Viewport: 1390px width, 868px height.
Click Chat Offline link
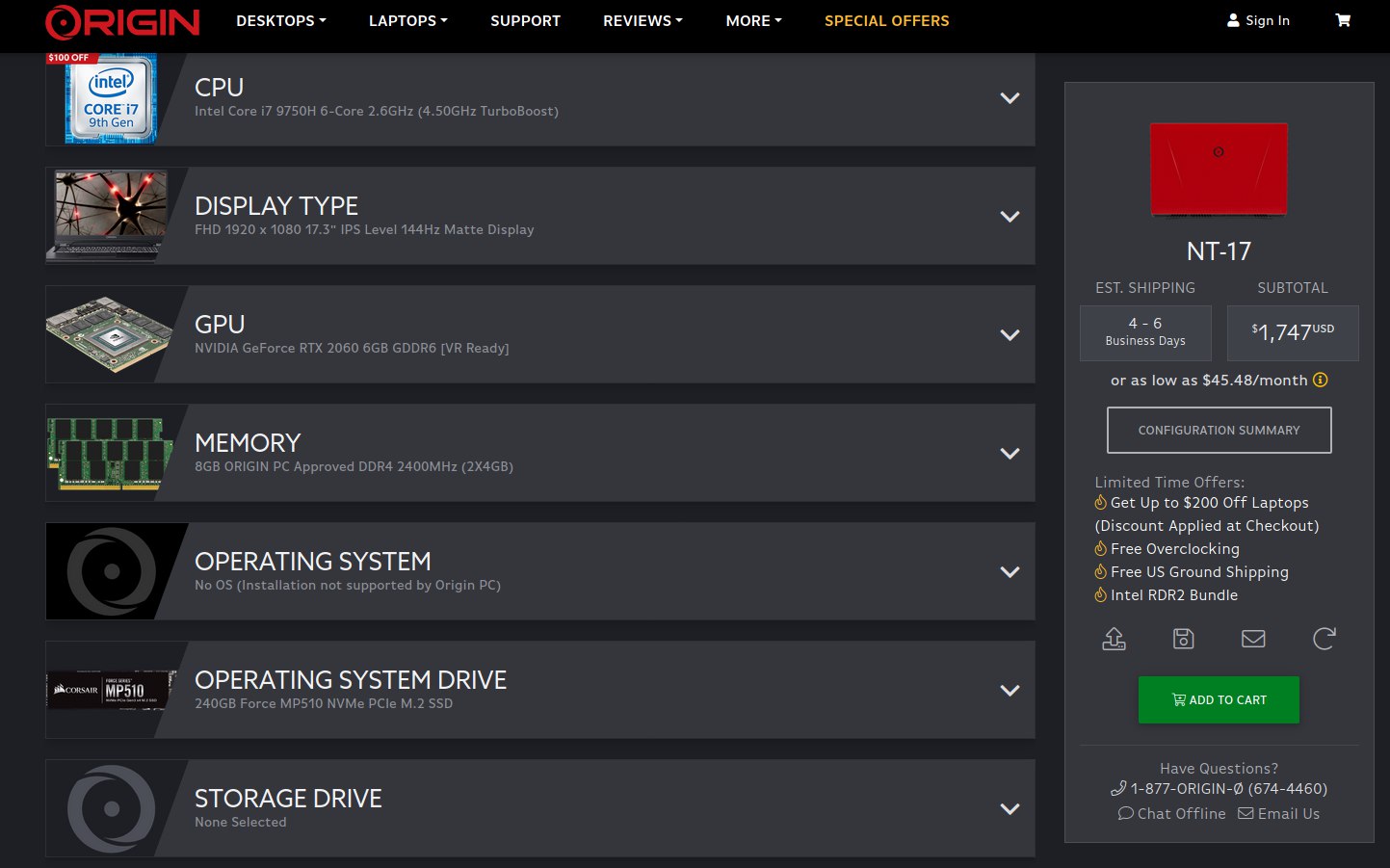(x=1171, y=813)
